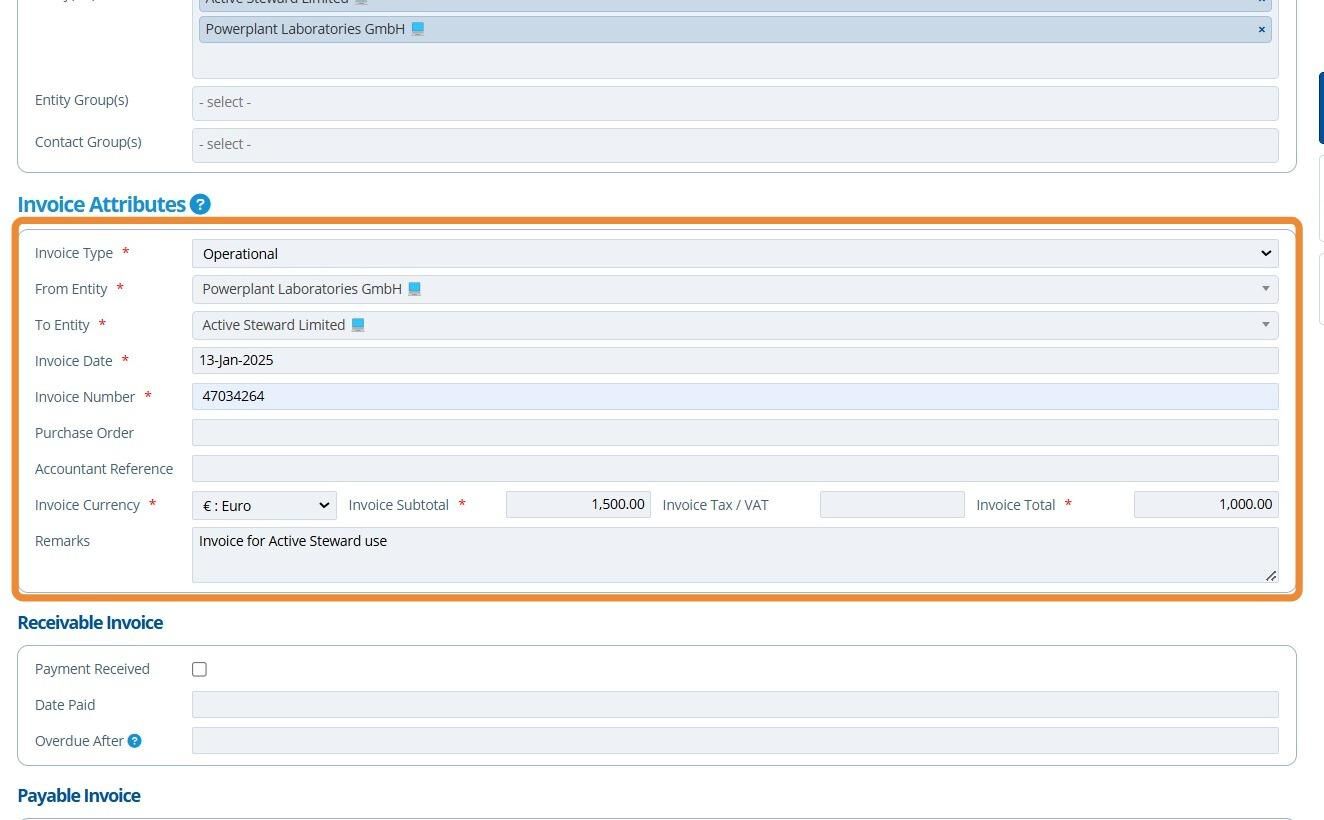Screen dimensions: 1324x820
Task: Select the Invoice Total field
Action: (x=1206, y=505)
